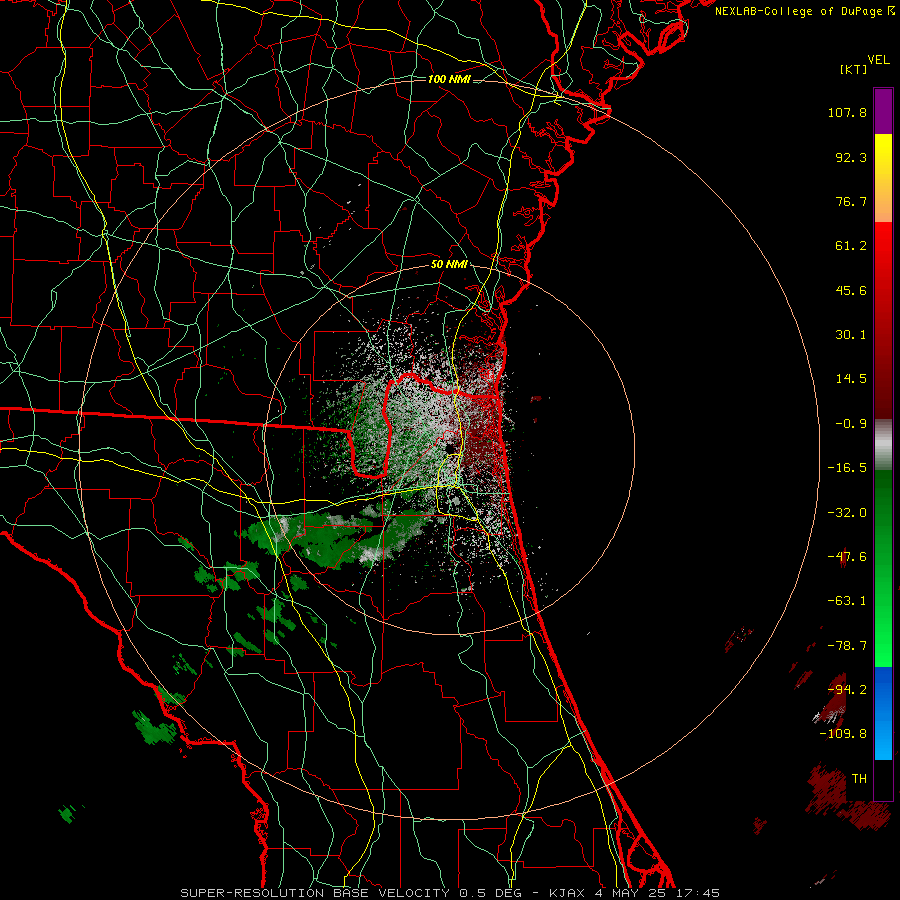Click the -63.1 velocity scale value
This screenshot has width=900, height=900.
click(x=847, y=601)
